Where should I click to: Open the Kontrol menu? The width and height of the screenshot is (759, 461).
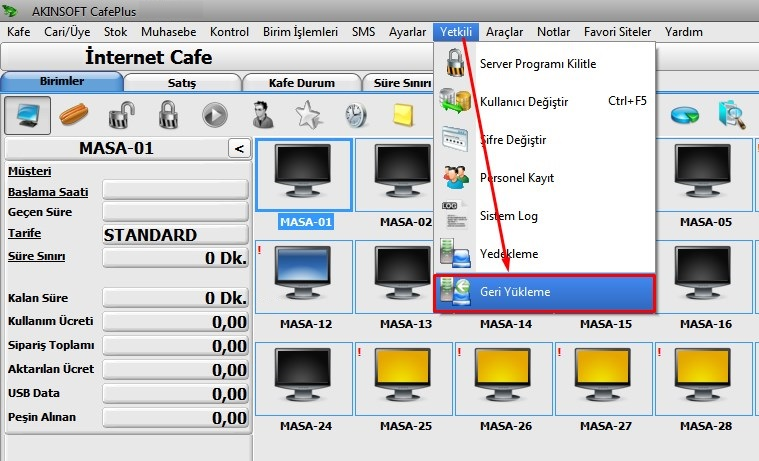pyautogui.click(x=229, y=32)
